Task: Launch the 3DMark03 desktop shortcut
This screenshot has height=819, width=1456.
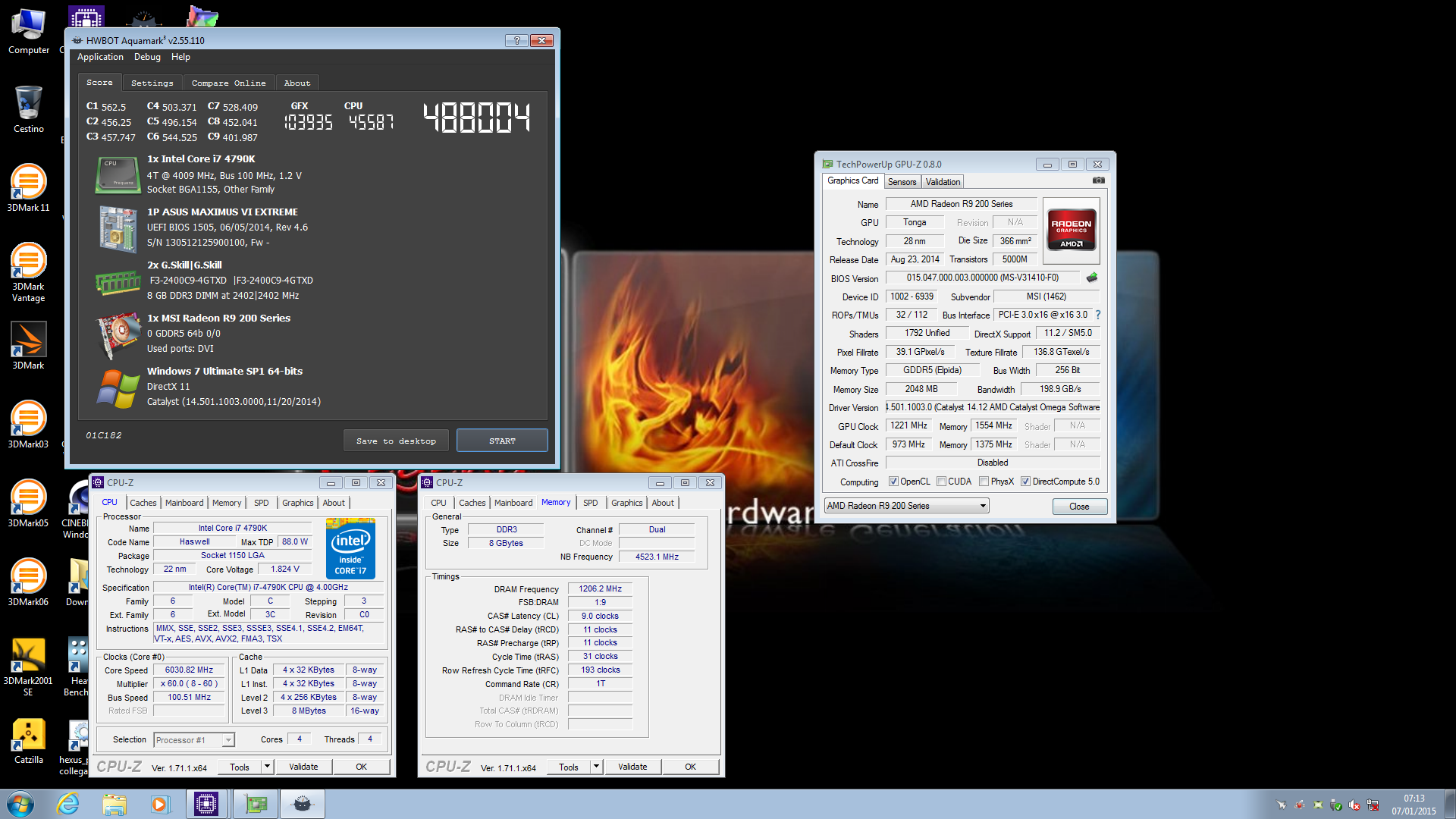Action: point(29,425)
